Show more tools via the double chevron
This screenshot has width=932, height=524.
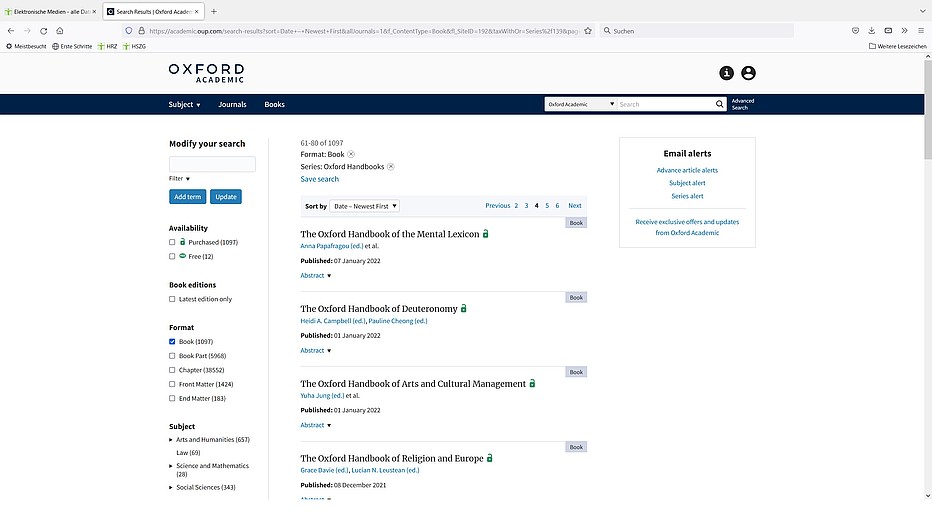904,31
